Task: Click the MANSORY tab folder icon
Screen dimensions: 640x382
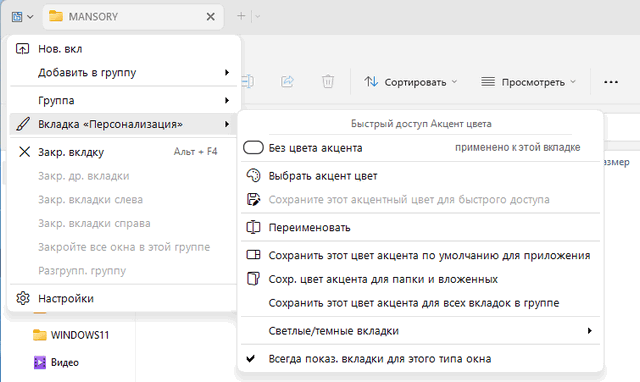Action: pos(56,16)
